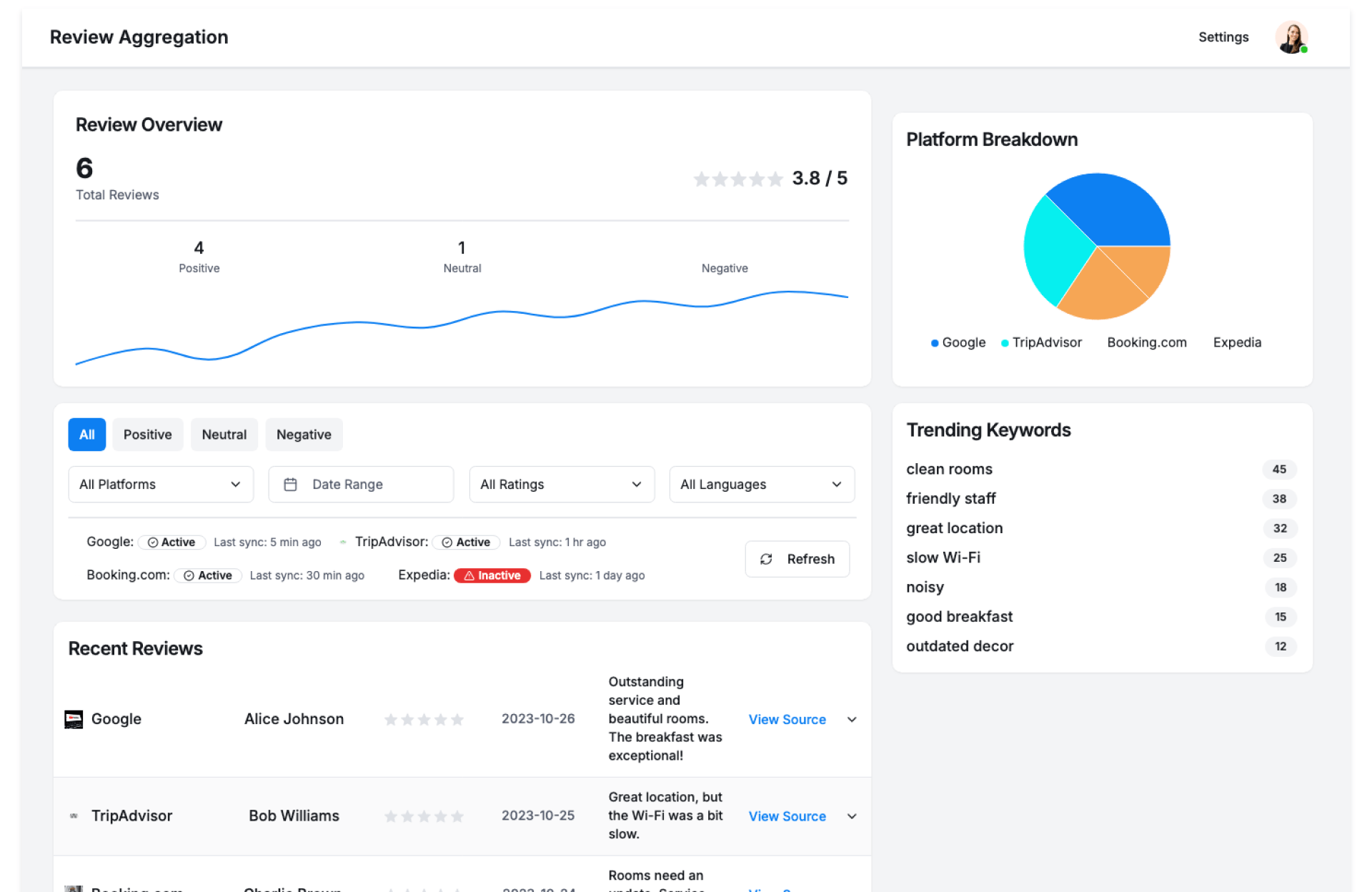Click the TripAdvisor Active status badge

(466, 542)
